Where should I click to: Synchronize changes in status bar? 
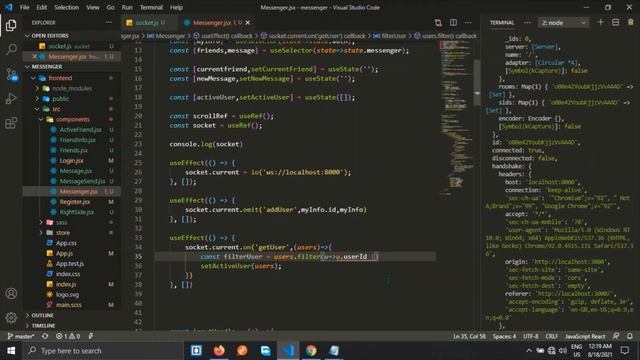click(45, 336)
